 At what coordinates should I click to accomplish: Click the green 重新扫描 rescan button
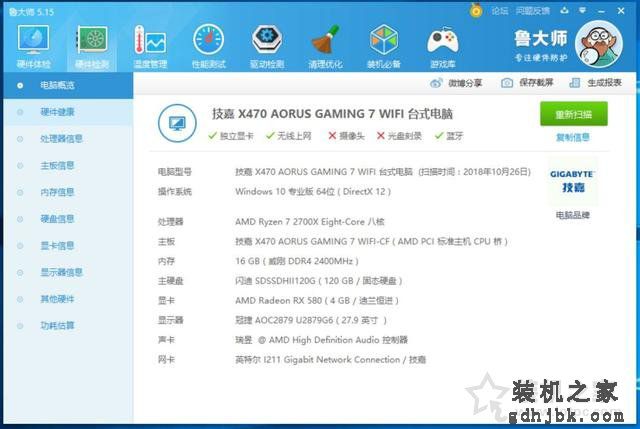[573, 114]
